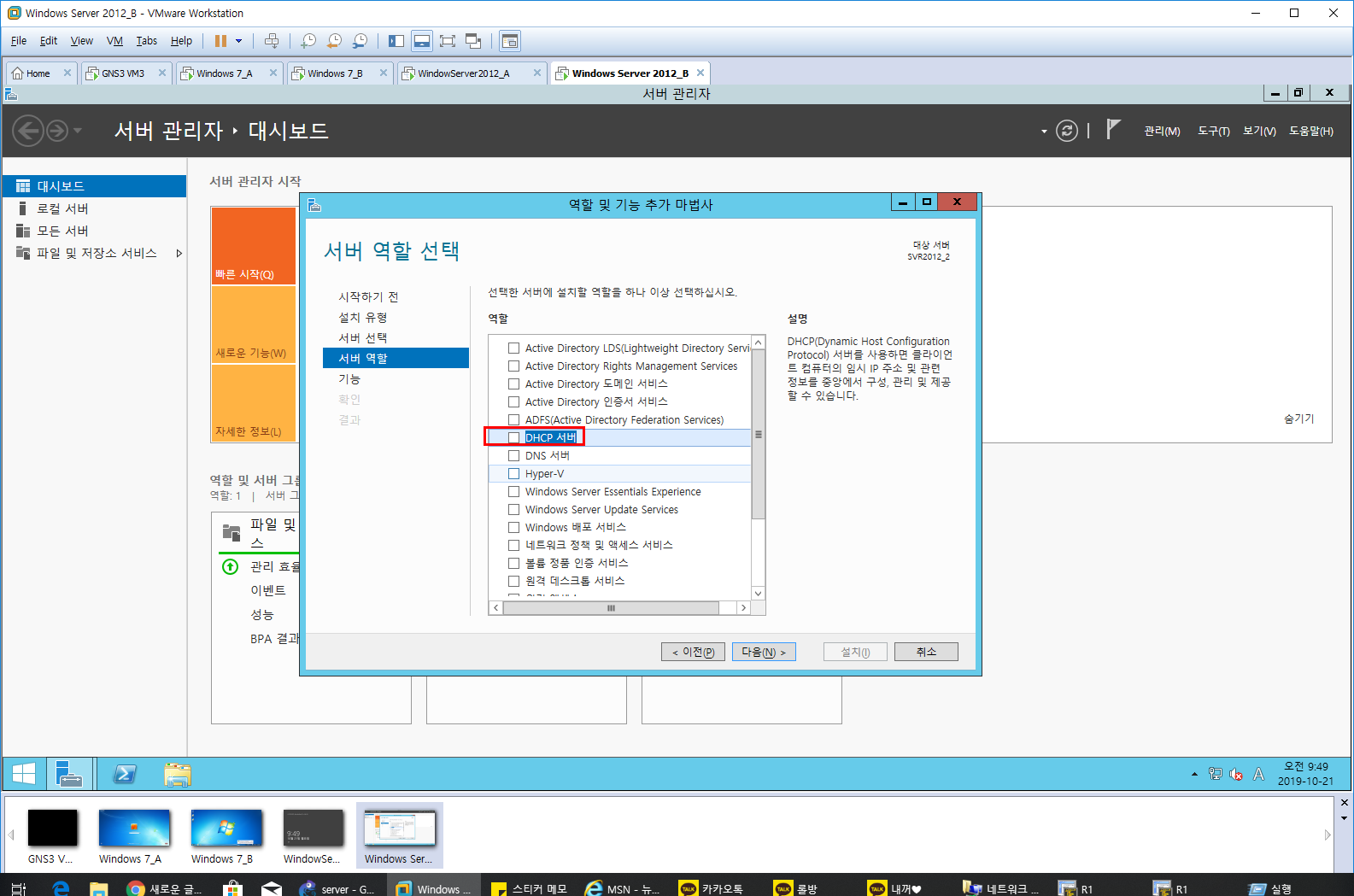Go to the Home tab
1354x896 pixels.
[38, 73]
